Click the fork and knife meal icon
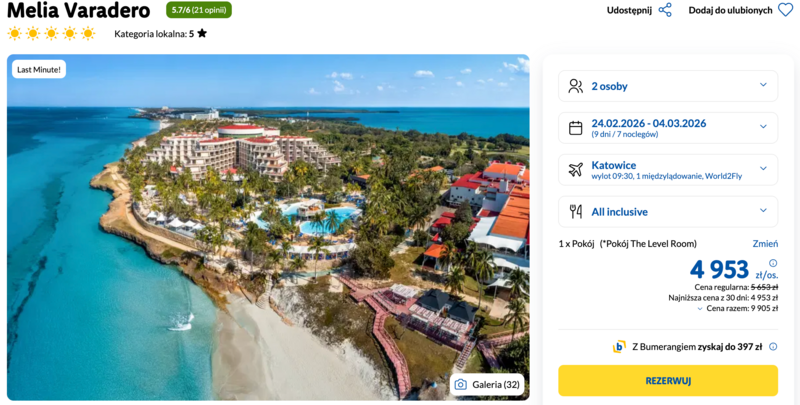 [575, 212]
